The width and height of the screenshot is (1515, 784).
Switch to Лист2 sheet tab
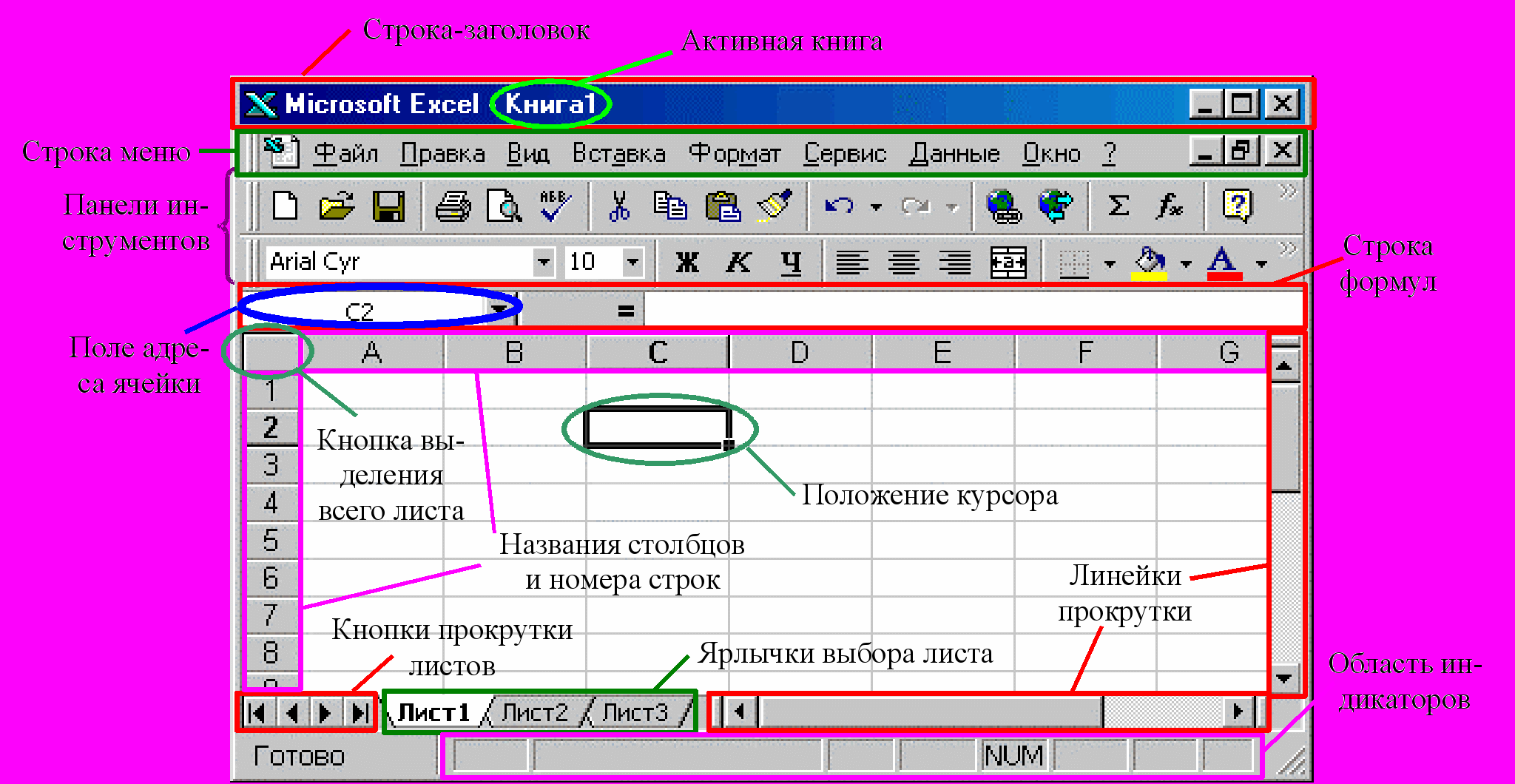535,712
